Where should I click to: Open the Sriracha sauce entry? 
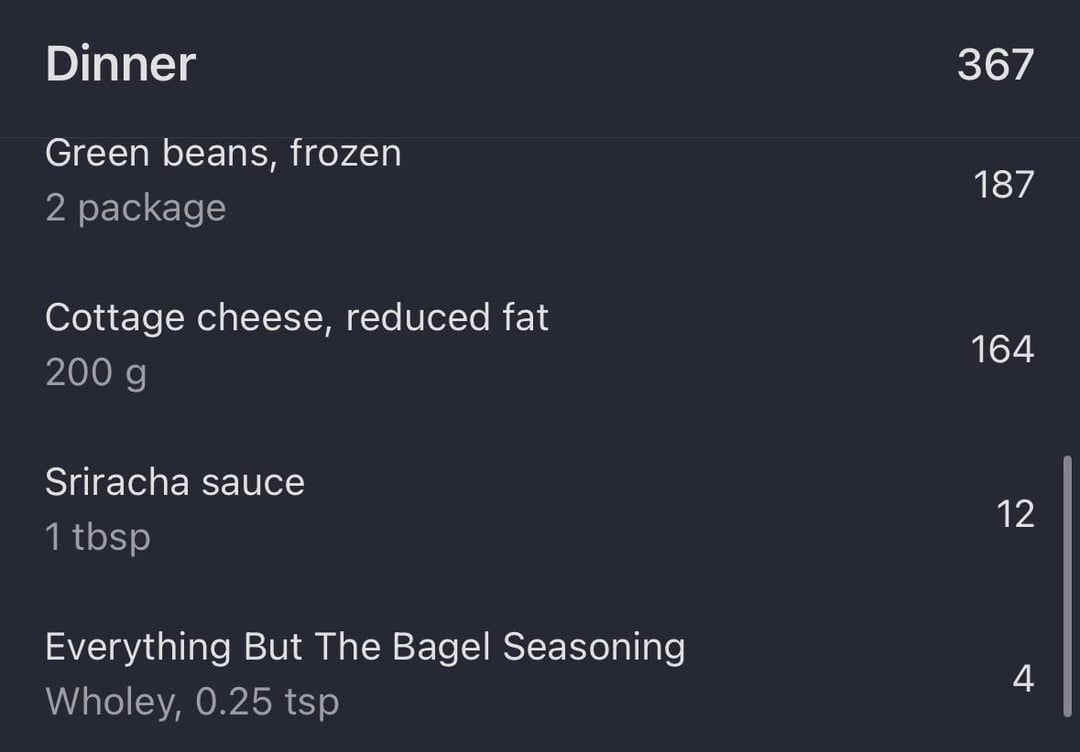pos(174,483)
